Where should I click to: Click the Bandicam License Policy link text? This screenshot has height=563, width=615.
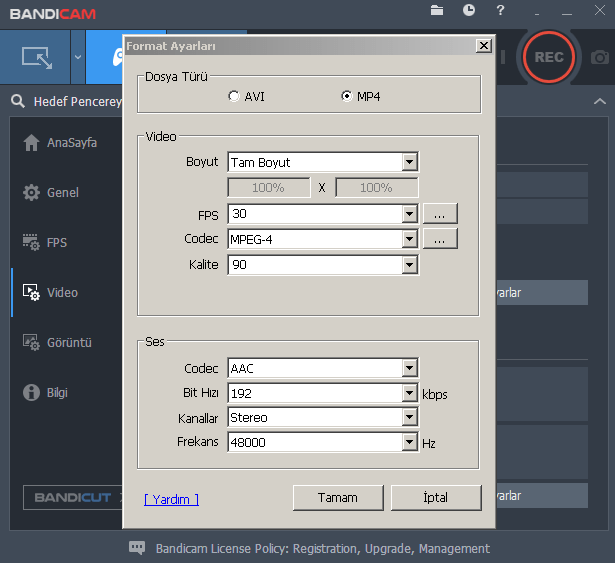coord(322,548)
